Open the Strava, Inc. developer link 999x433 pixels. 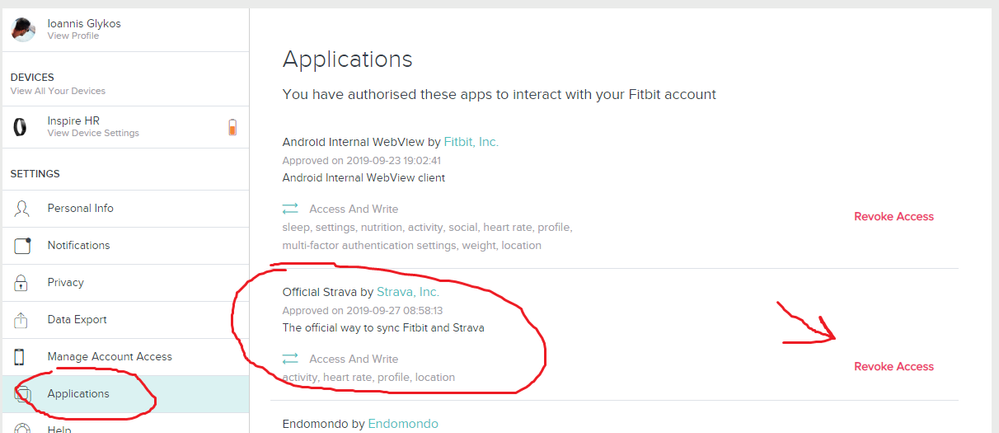[x=407, y=292]
